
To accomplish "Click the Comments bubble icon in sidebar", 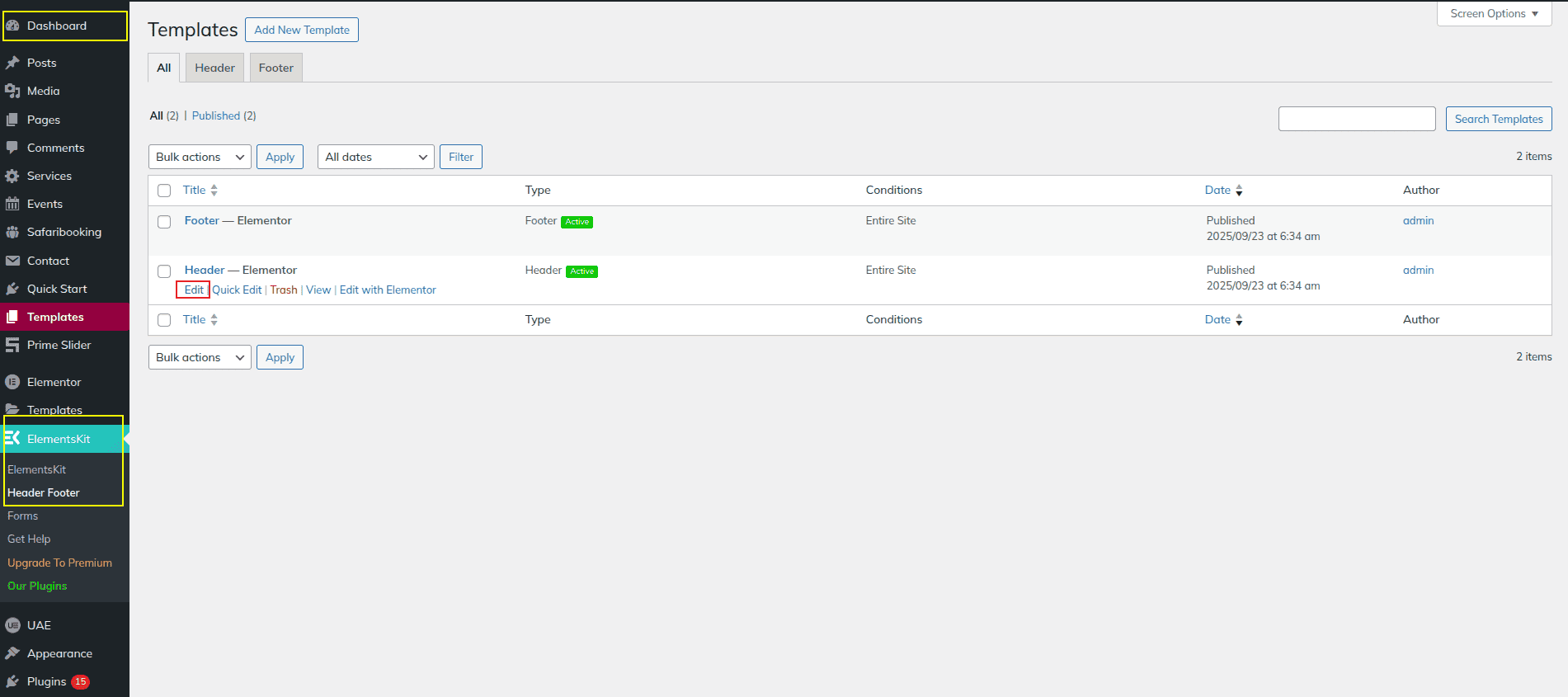I will pos(12,148).
